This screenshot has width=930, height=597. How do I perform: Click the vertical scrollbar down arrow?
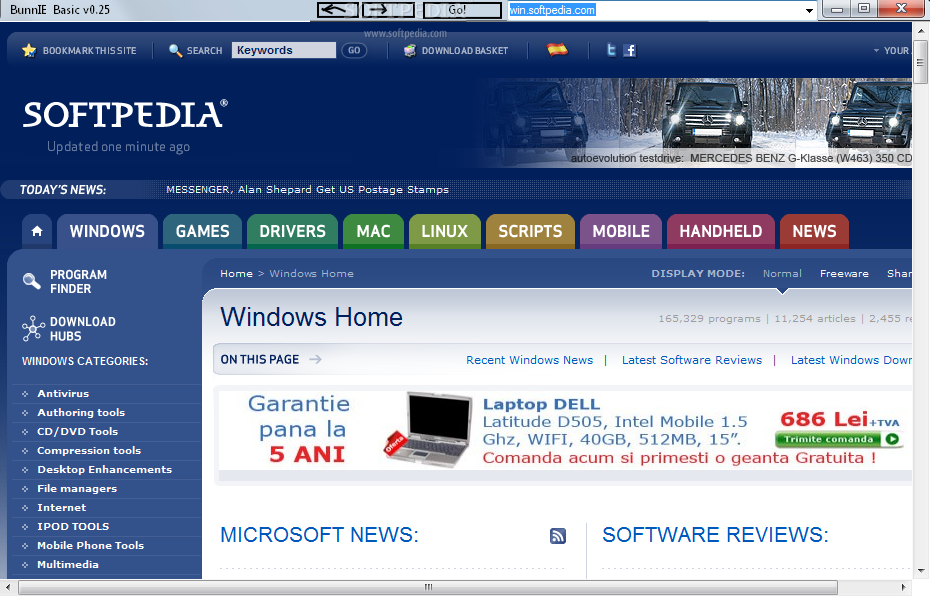921,571
